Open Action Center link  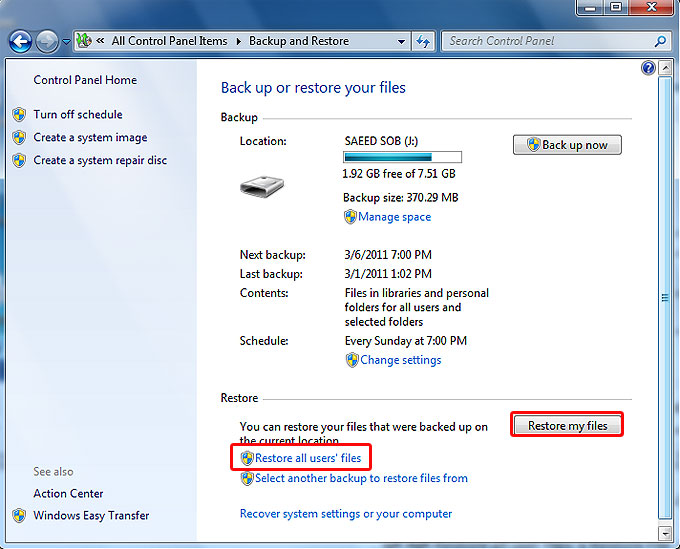pos(68,493)
